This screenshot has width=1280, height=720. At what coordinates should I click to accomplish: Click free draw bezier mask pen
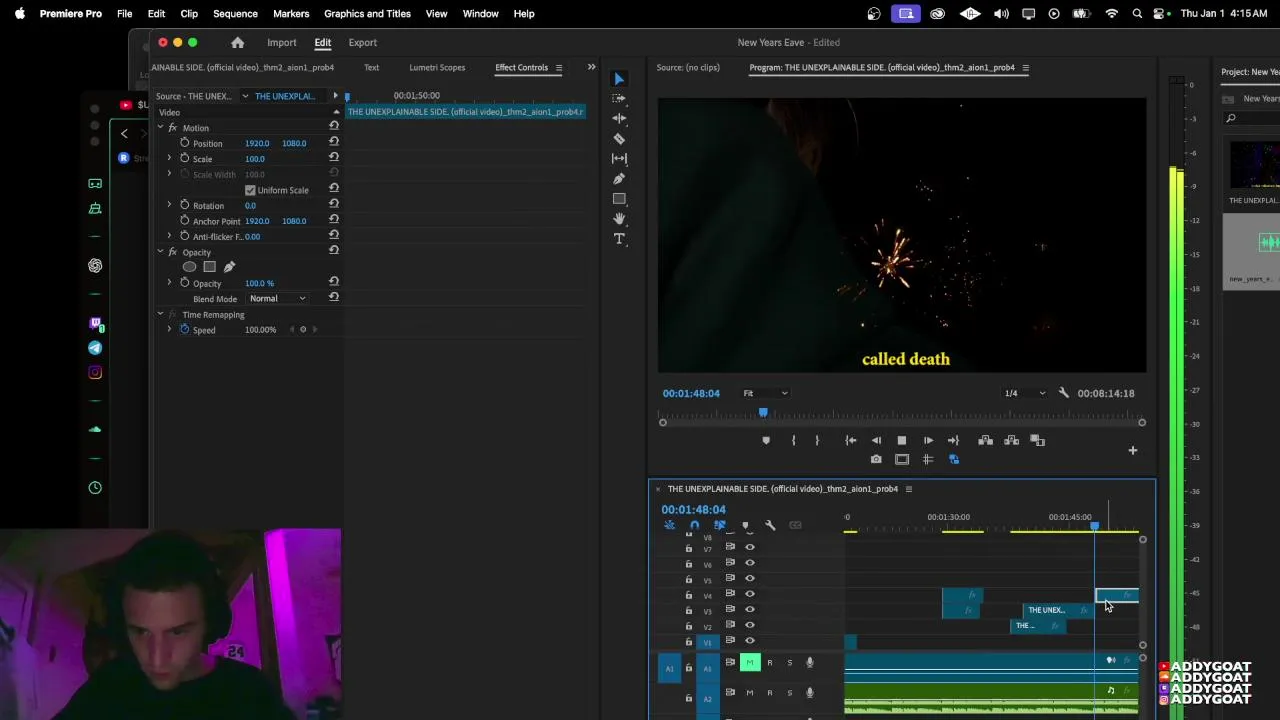229,267
